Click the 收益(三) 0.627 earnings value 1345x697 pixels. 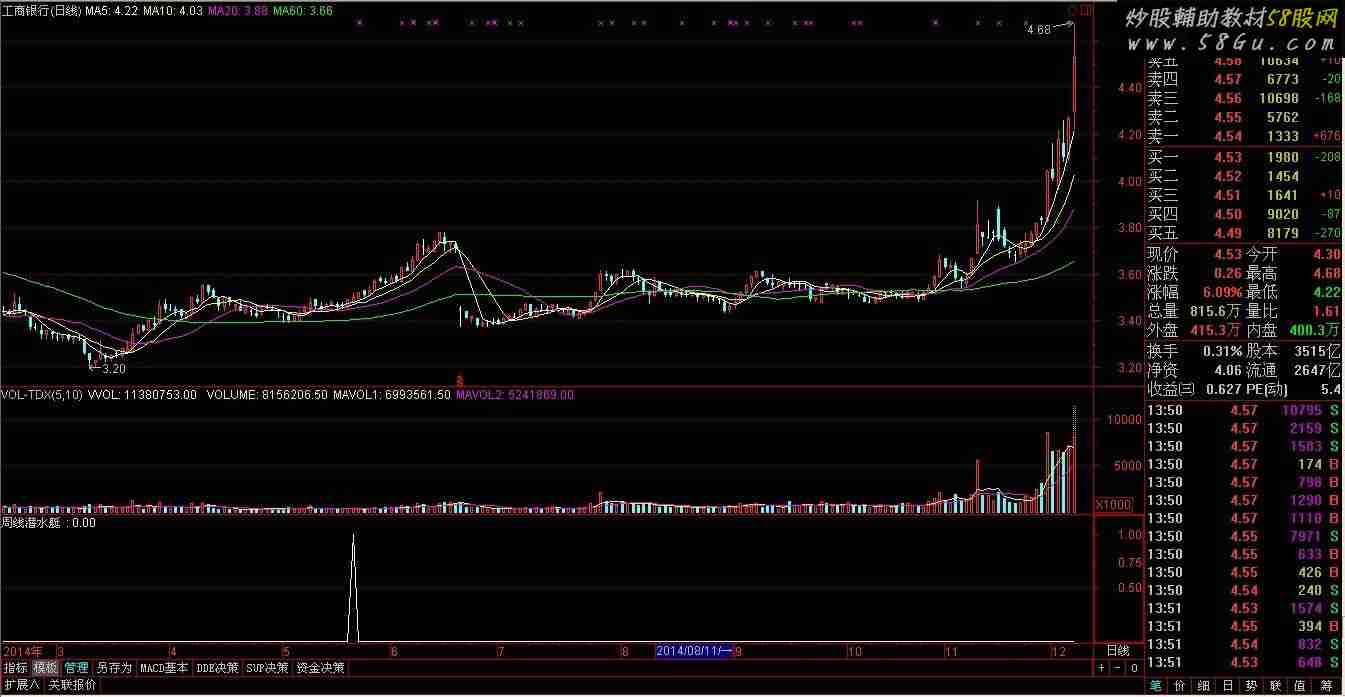[1224, 389]
